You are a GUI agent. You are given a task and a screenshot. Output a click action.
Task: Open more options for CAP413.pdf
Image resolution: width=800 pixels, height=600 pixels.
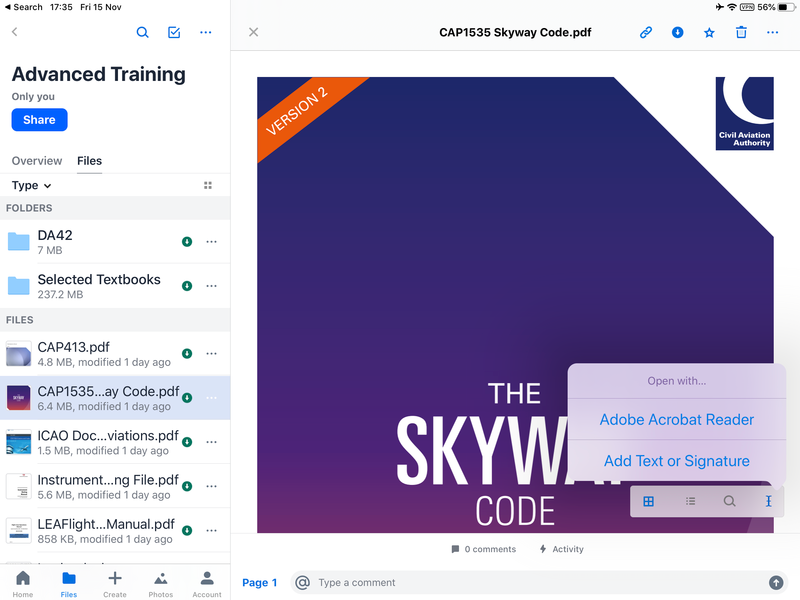click(x=212, y=354)
